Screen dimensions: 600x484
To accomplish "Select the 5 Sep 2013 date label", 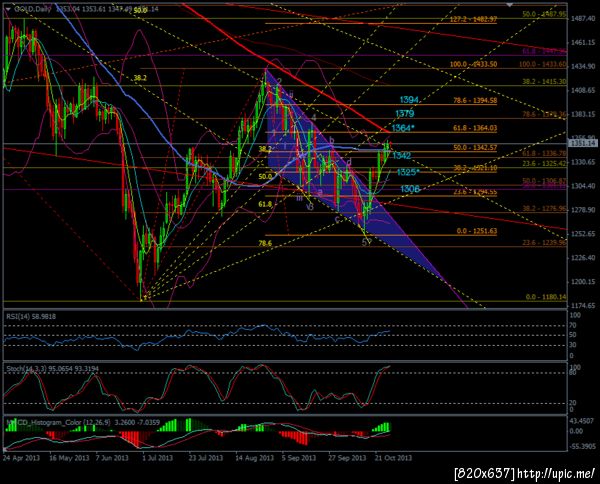I will pos(299,458).
